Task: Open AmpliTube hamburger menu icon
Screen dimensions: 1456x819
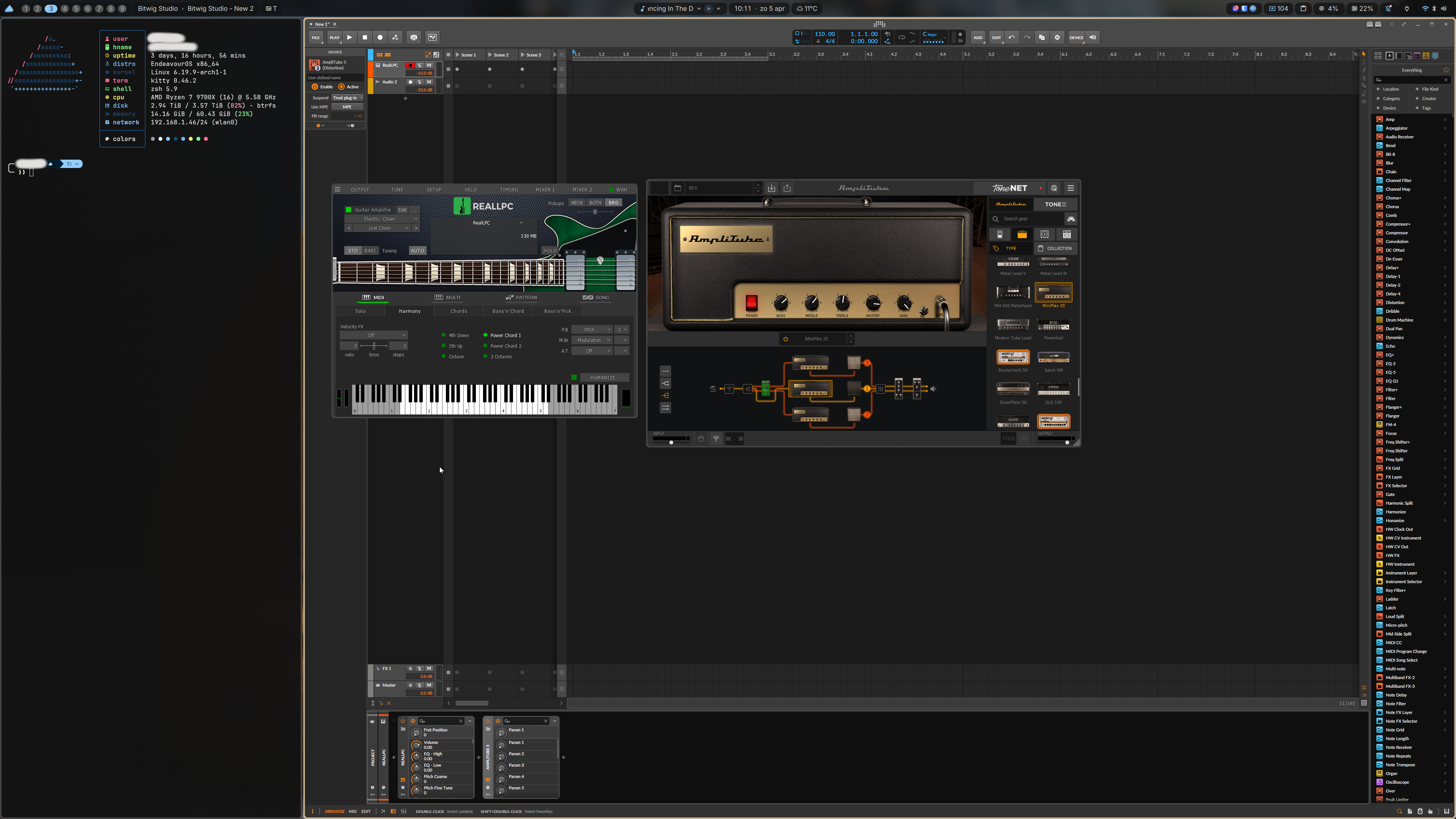Action: 1070,188
